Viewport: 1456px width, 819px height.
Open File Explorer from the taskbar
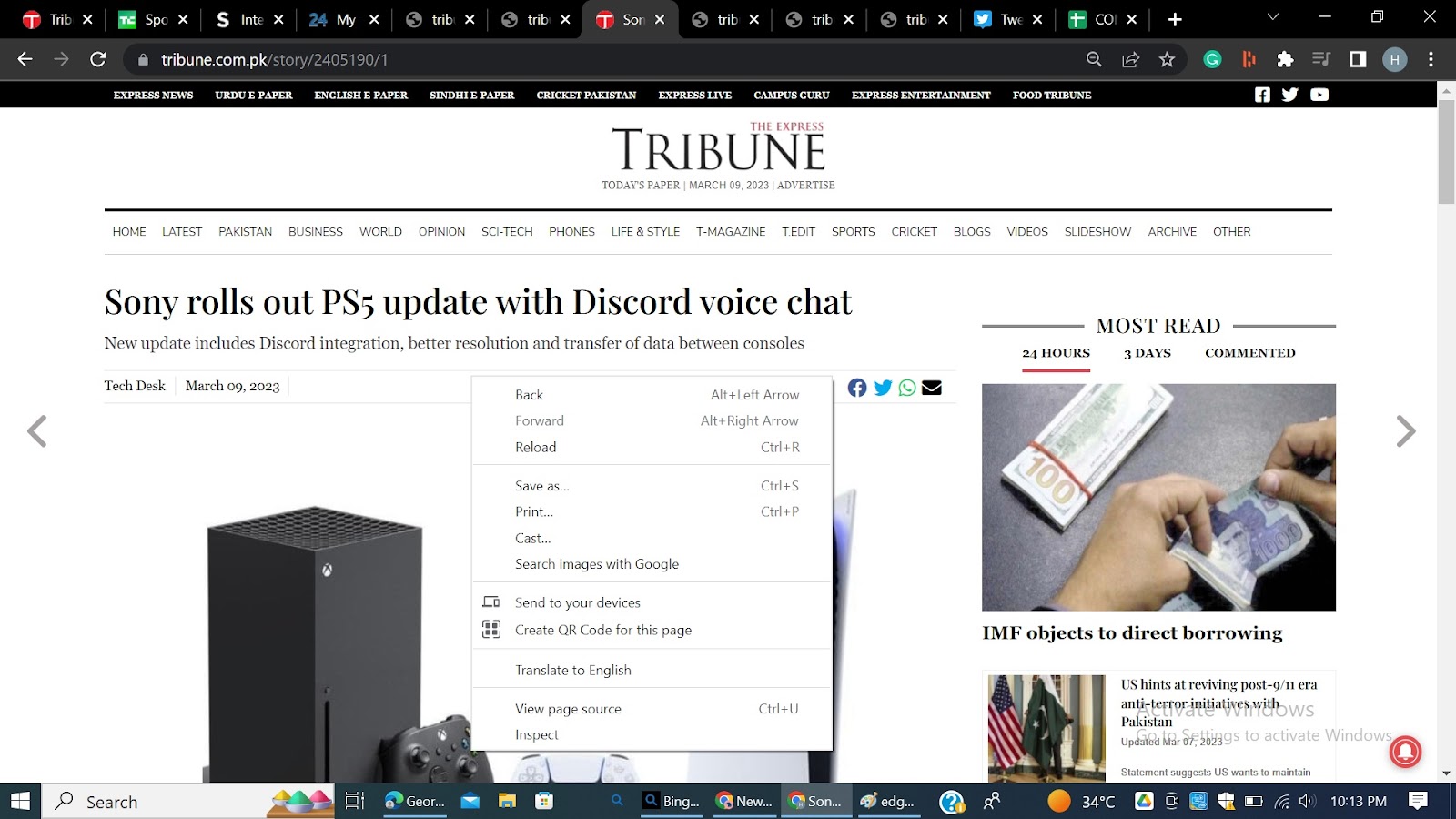(507, 801)
